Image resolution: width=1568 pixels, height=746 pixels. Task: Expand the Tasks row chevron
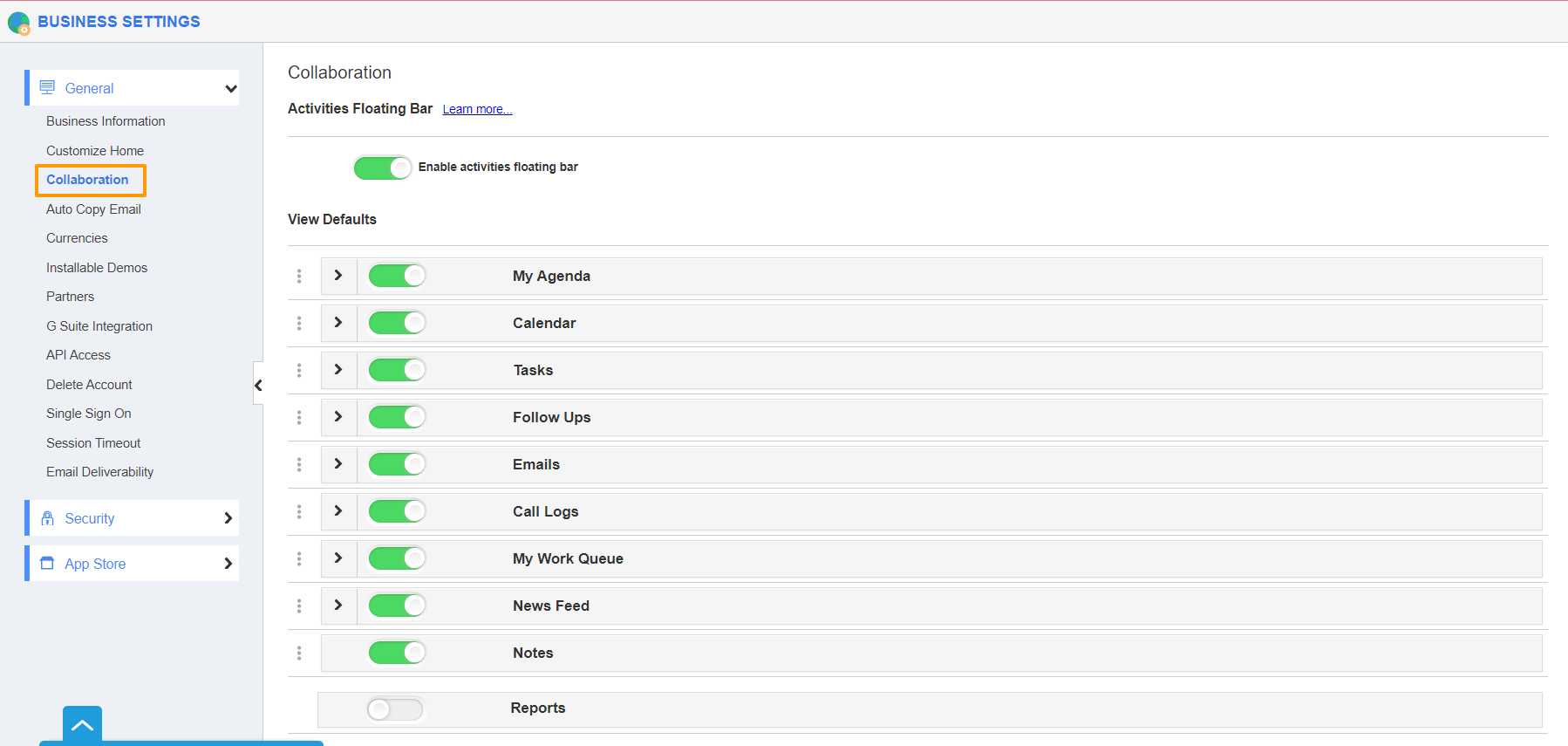point(338,370)
